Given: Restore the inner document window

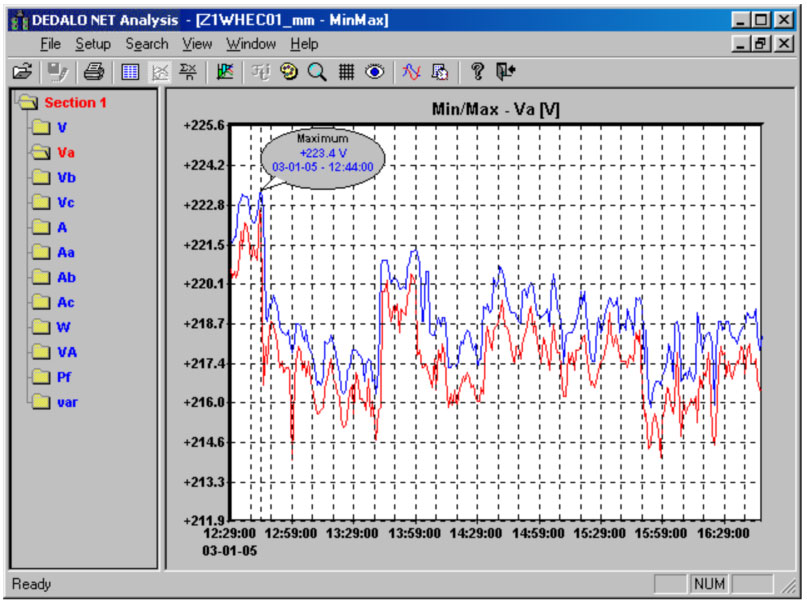Looking at the screenshot, I should click(762, 44).
